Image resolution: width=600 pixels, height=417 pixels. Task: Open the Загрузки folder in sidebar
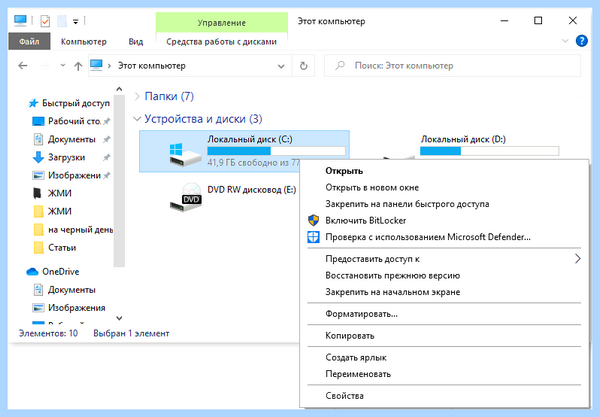(67, 157)
